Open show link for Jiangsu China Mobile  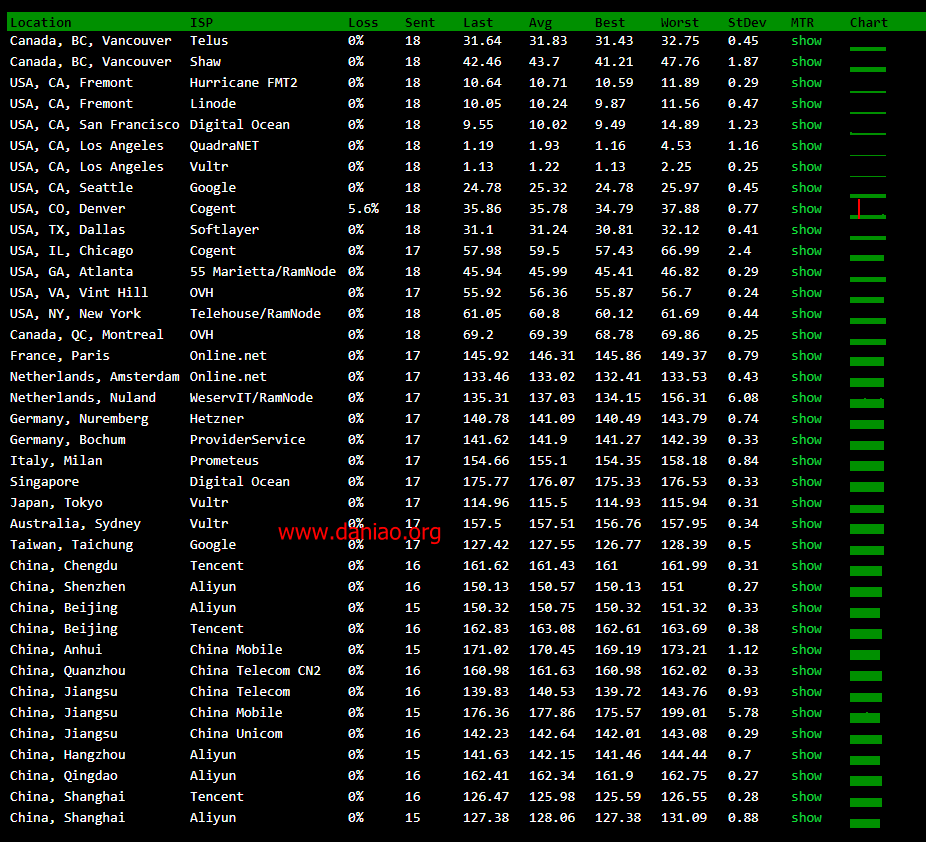click(806, 713)
